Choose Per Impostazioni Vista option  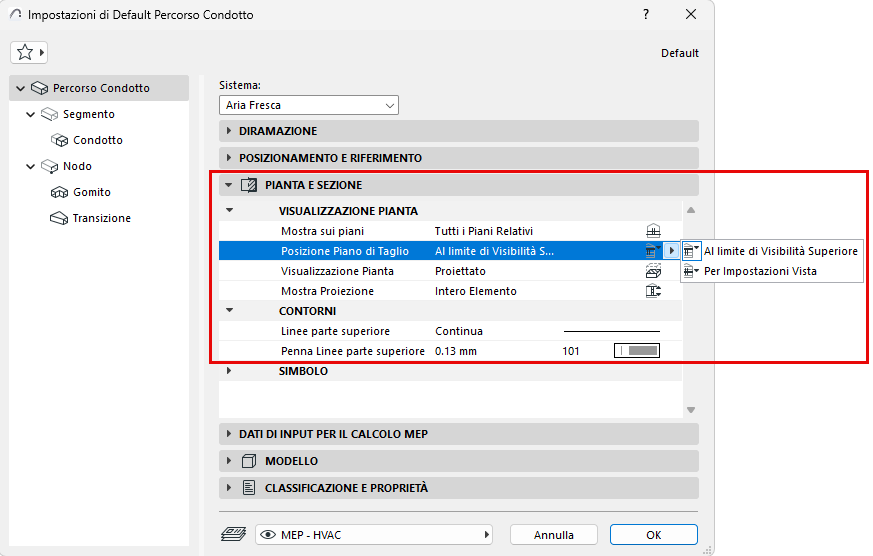pos(772,271)
